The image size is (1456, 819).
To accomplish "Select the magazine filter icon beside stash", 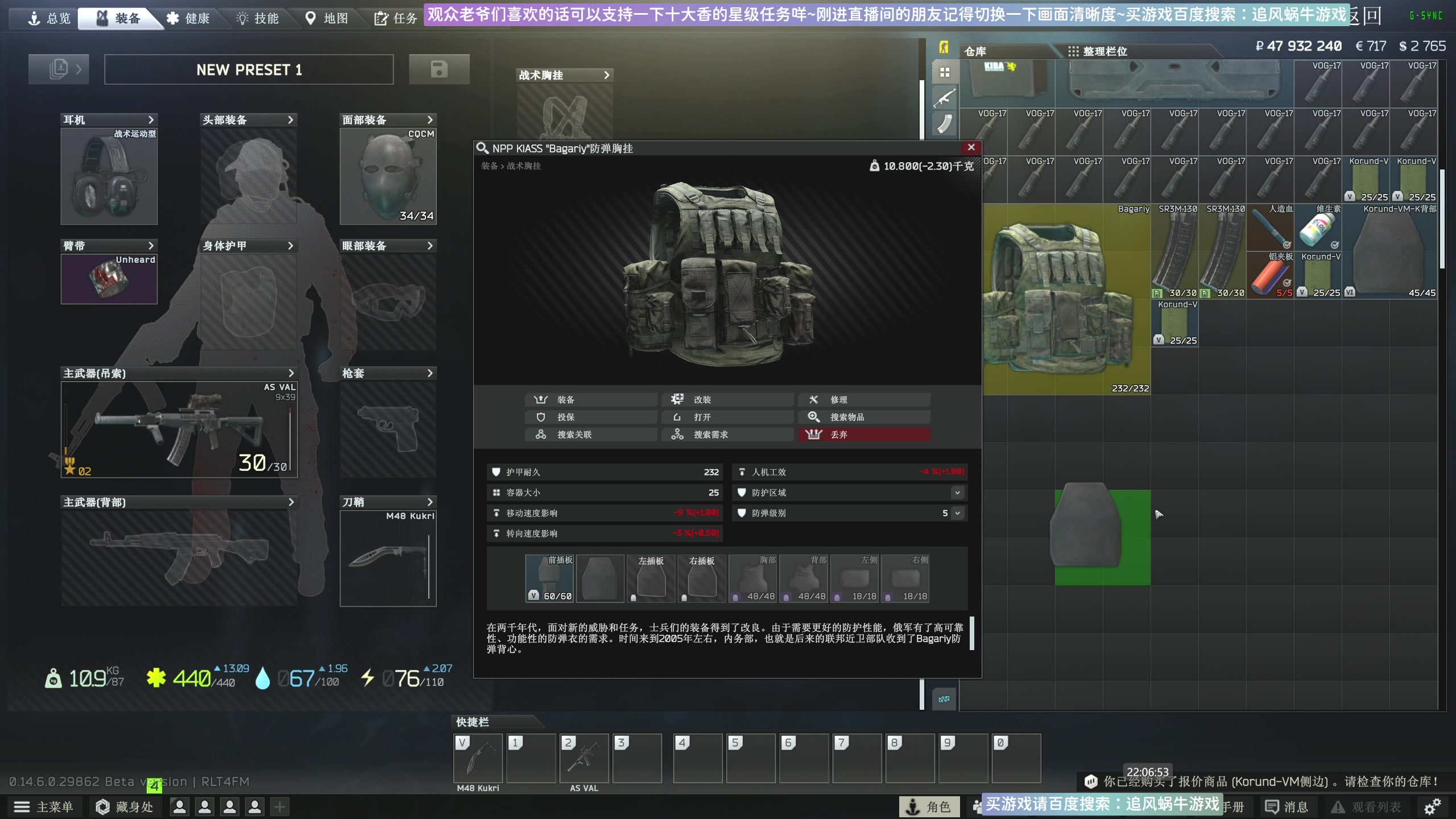I will click(x=945, y=123).
